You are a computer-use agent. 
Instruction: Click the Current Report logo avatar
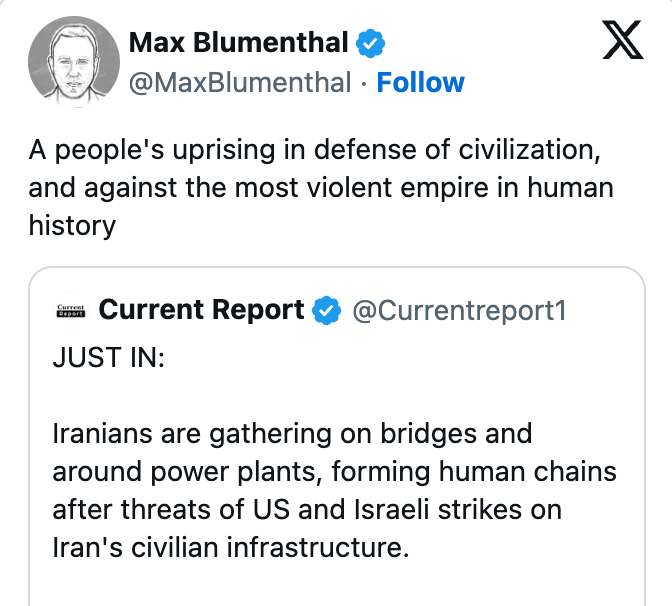pyautogui.click(x=70, y=311)
